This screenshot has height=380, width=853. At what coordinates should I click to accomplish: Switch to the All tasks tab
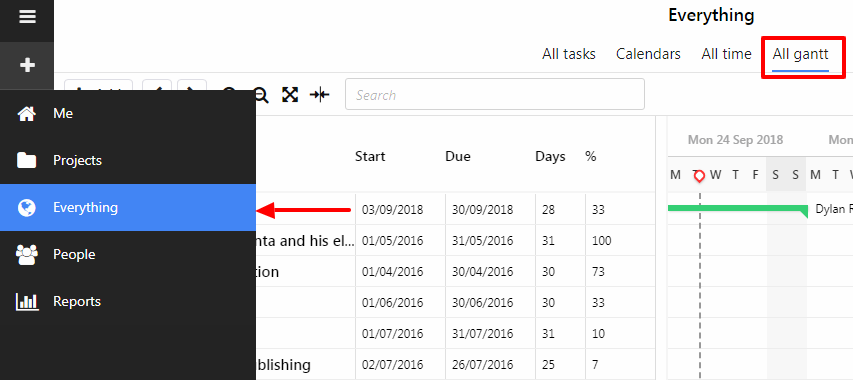click(x=568, y=54)
